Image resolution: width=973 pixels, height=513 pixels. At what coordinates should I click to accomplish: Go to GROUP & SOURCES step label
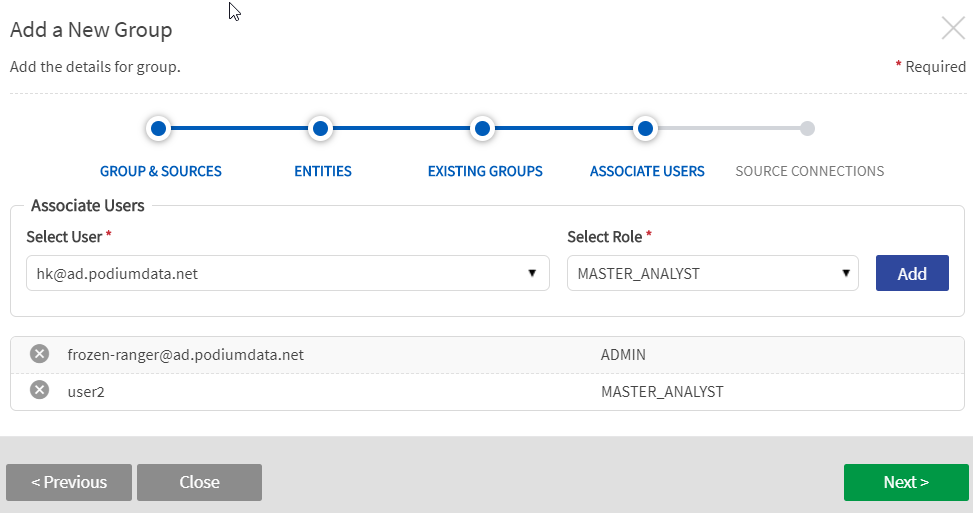point(161,171)
